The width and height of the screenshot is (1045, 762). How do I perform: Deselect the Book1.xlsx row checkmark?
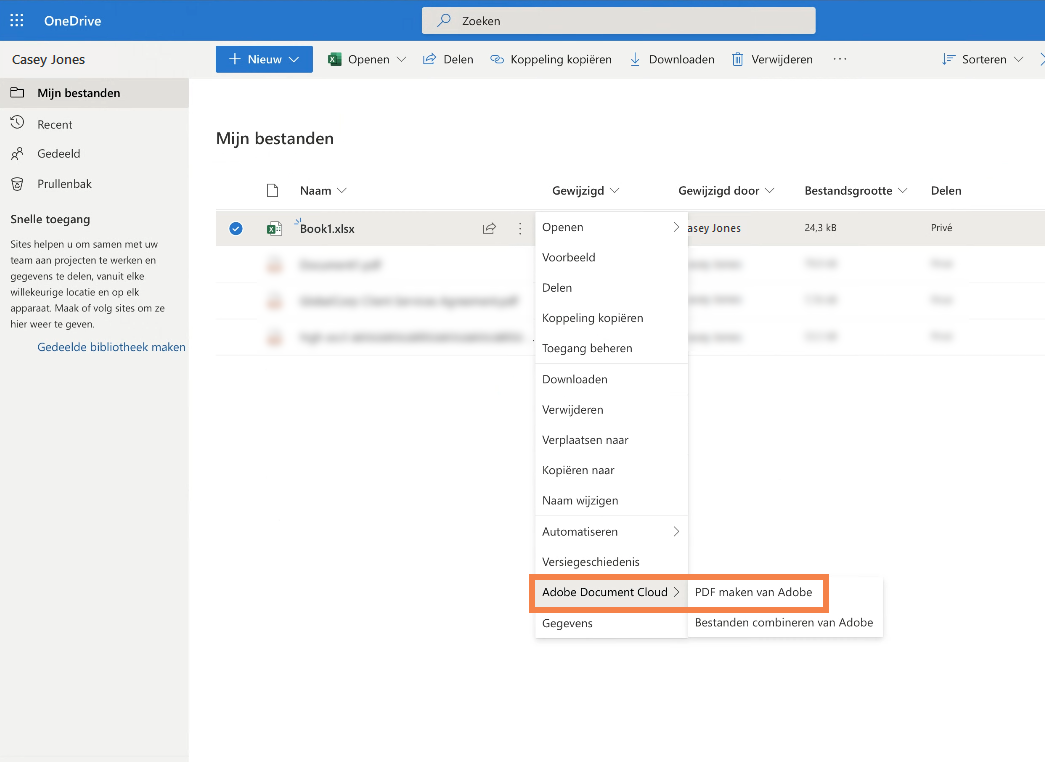click(236, 229)
